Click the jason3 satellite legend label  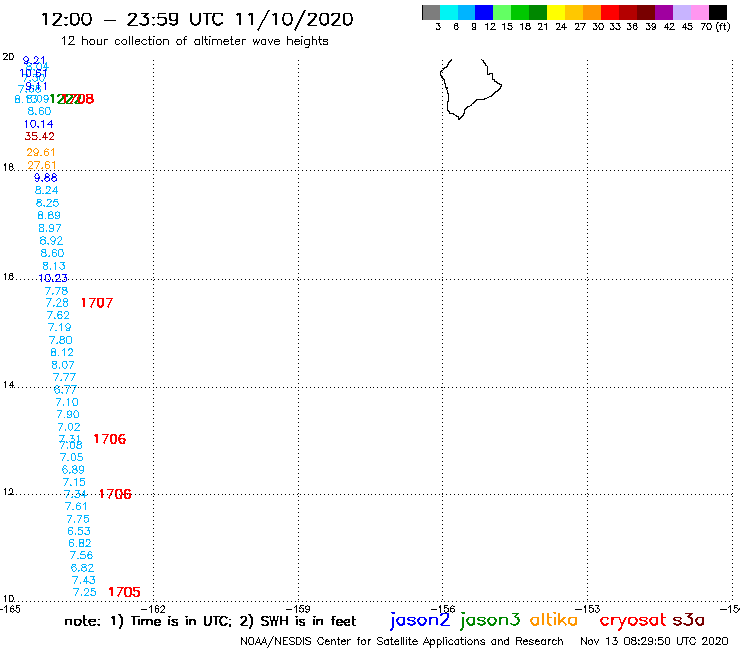490,620
